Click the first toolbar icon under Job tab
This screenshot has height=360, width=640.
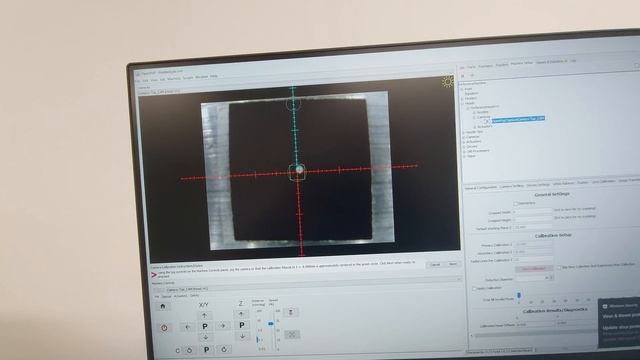coord(462,76)
